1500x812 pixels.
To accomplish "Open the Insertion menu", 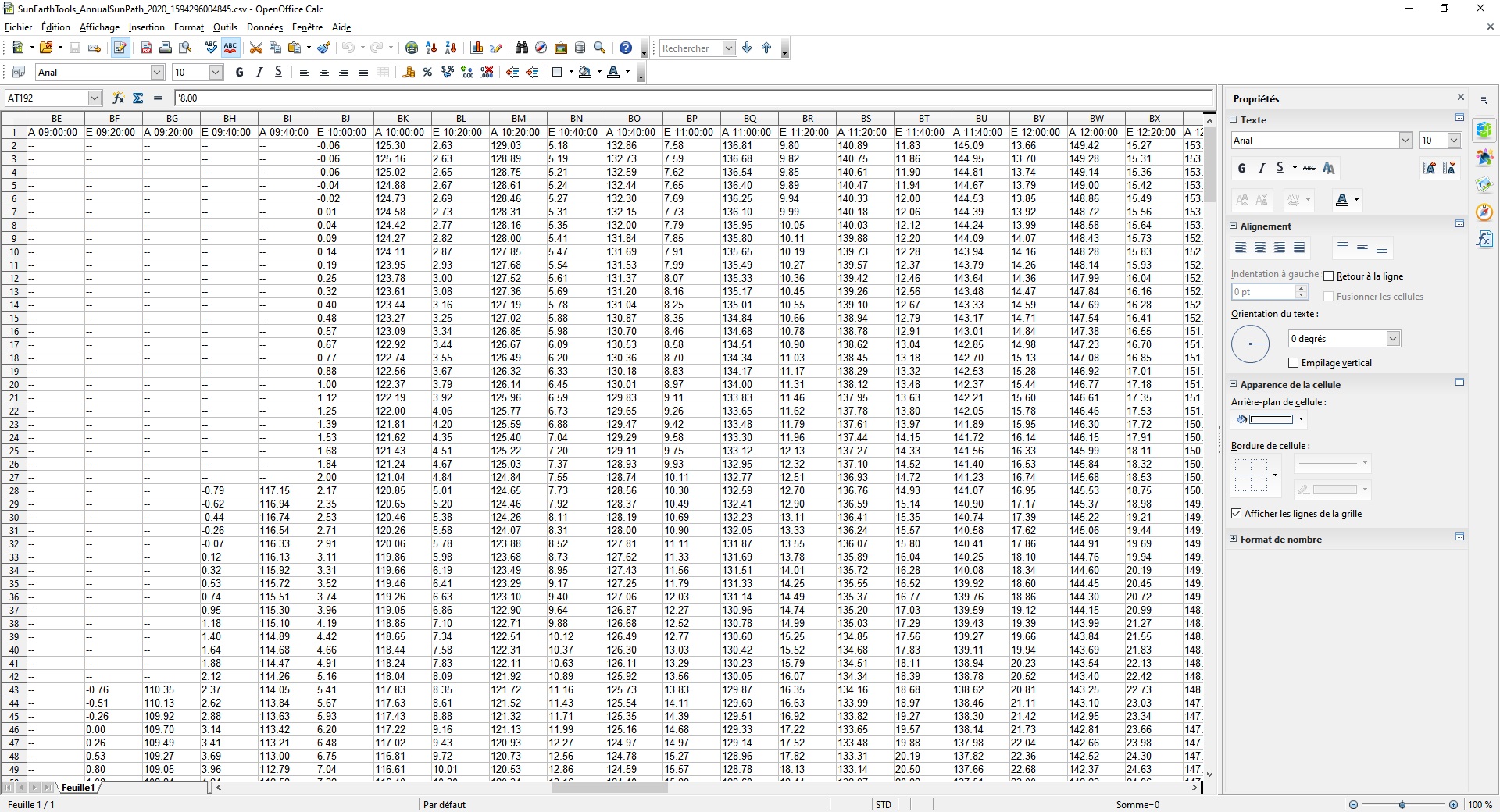I will click(147, 27).
